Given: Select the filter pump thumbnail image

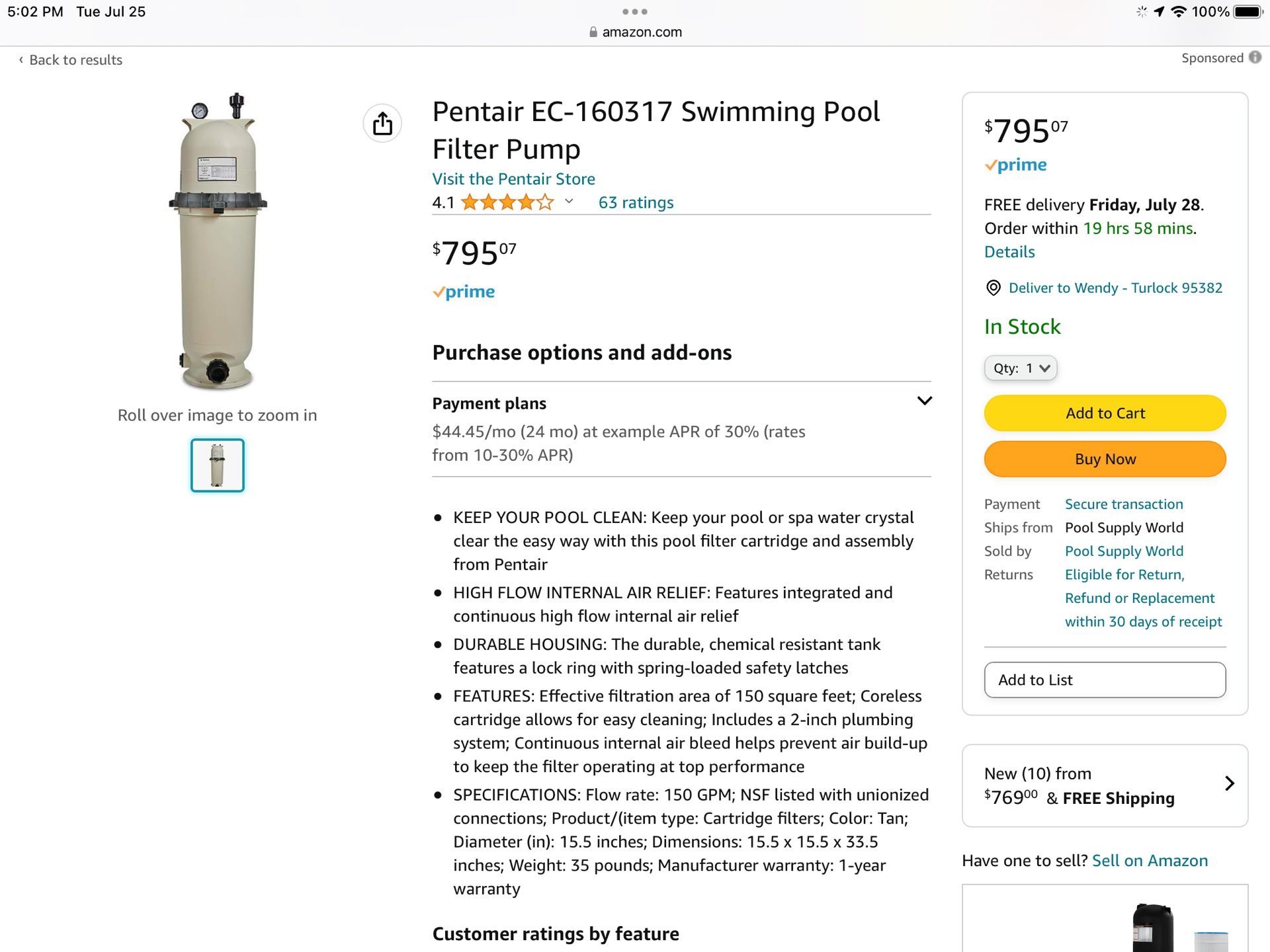Looking at the screenshot, I should (x=218, y=465).
